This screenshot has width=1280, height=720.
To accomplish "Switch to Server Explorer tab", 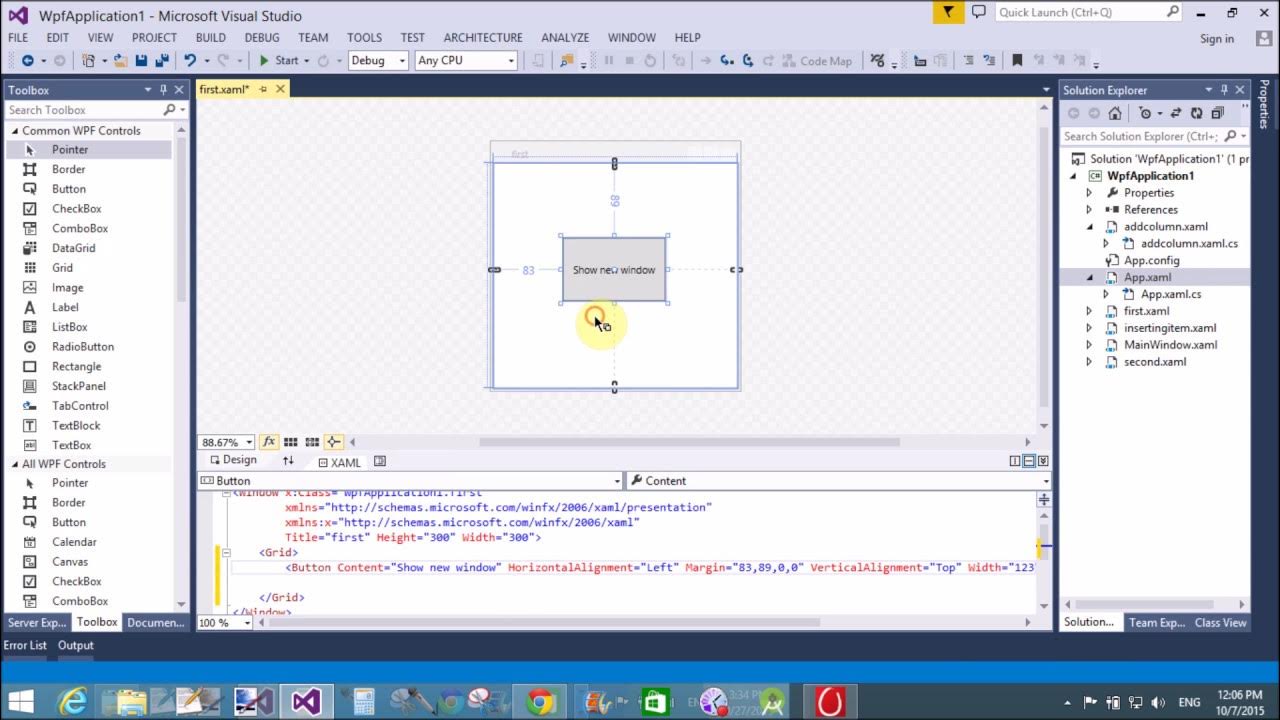I will point(36,622).
